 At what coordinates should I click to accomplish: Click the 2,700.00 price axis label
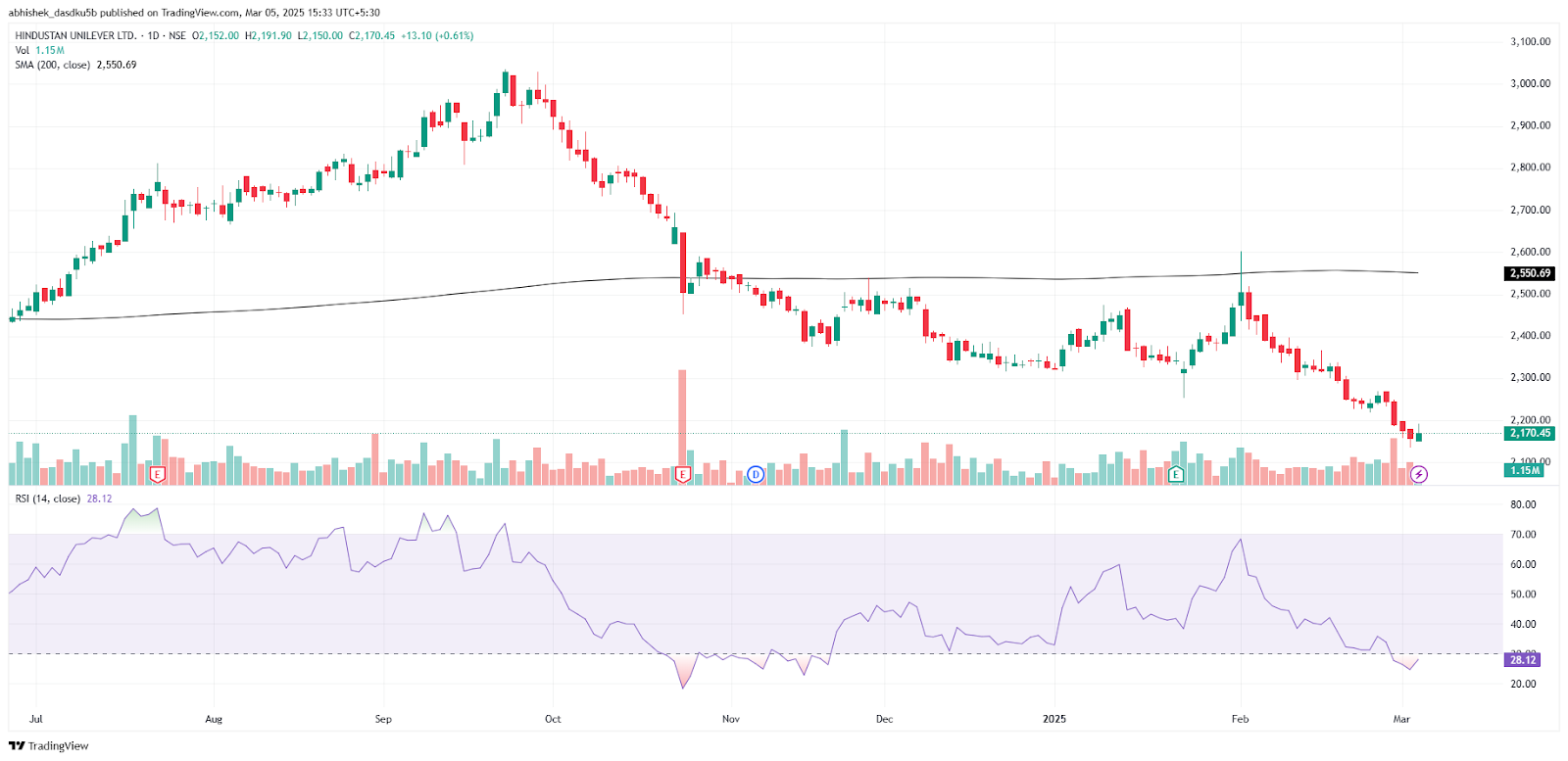pos(1530,210)
